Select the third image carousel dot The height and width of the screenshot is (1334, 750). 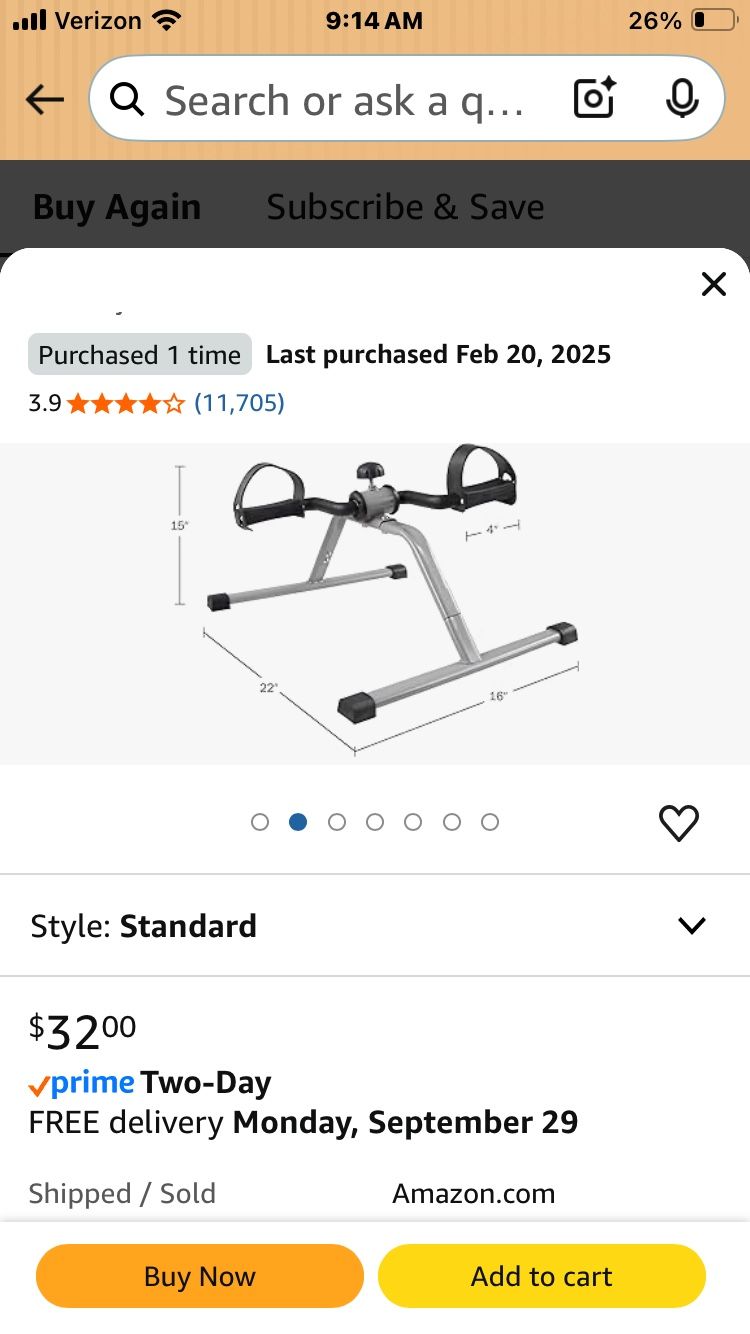point(337,822)
